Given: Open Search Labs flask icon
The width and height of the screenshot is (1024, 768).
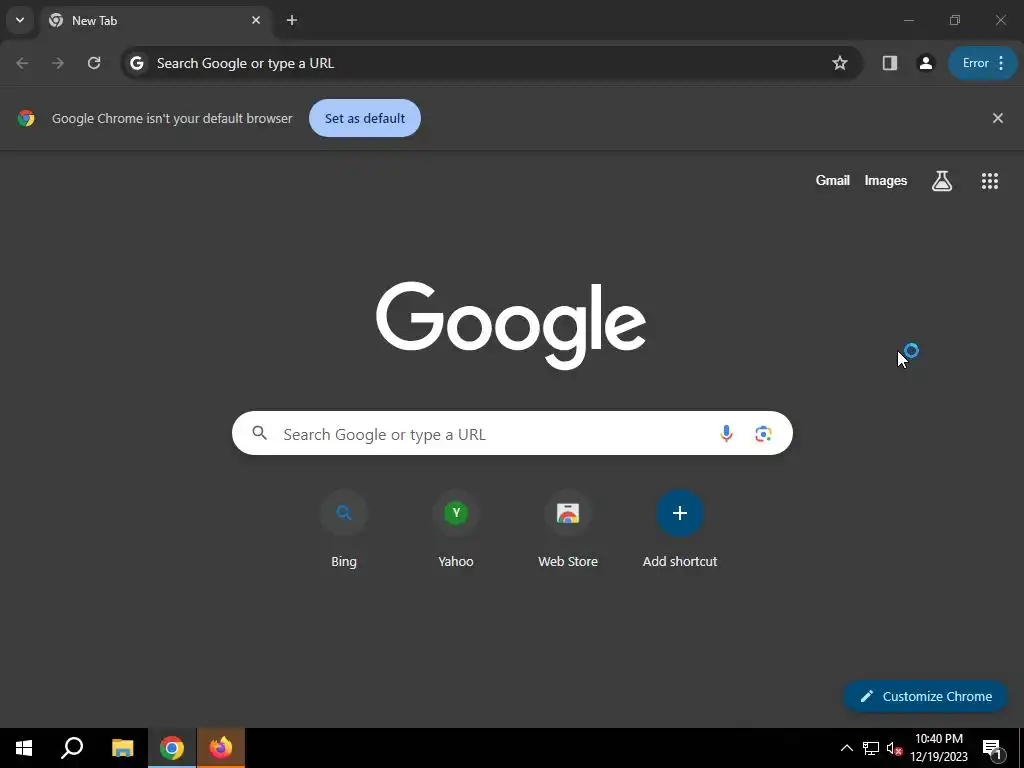Looking at the screenshot, I should point(942,181).
